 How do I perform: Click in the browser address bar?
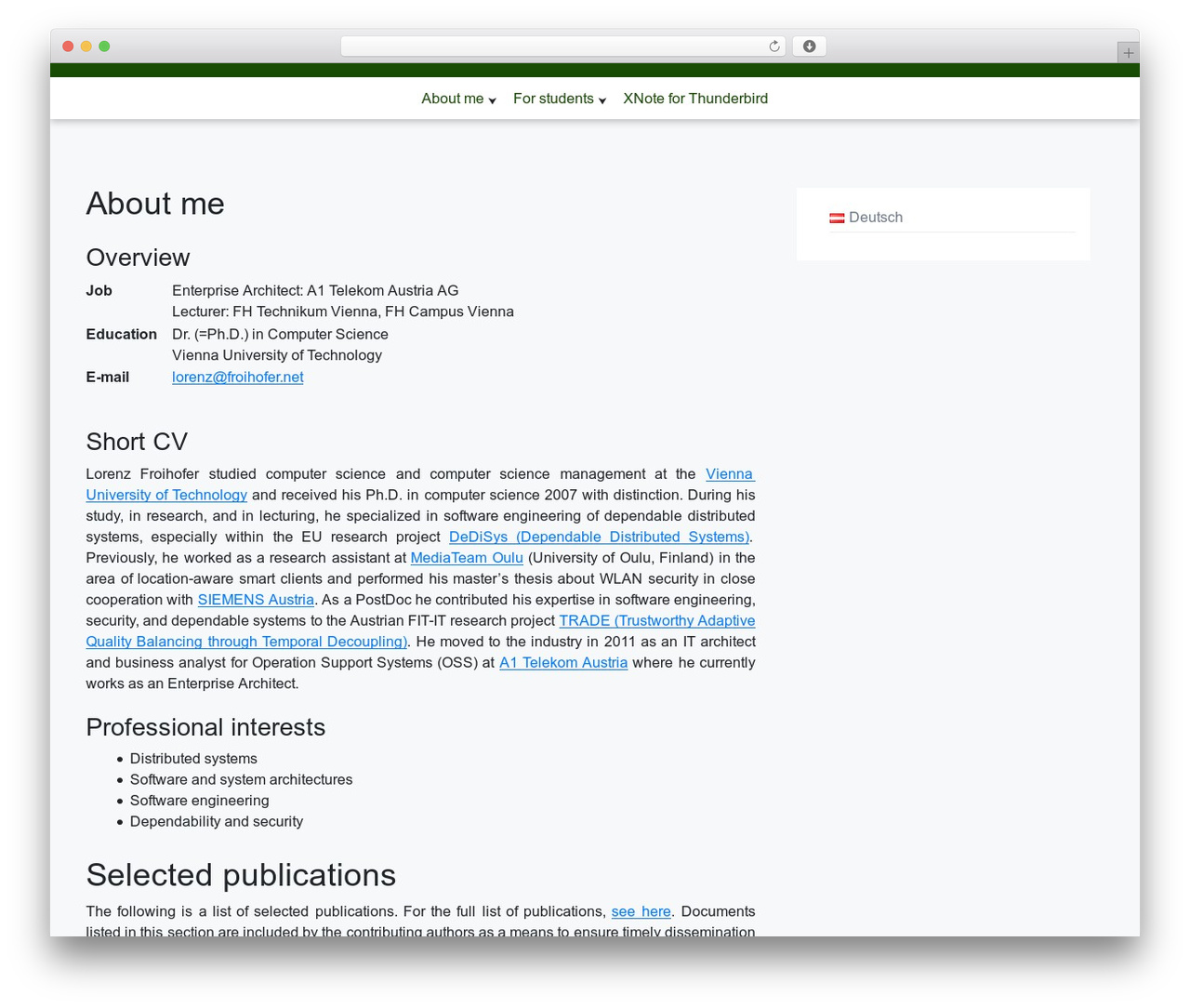(563, 46)
